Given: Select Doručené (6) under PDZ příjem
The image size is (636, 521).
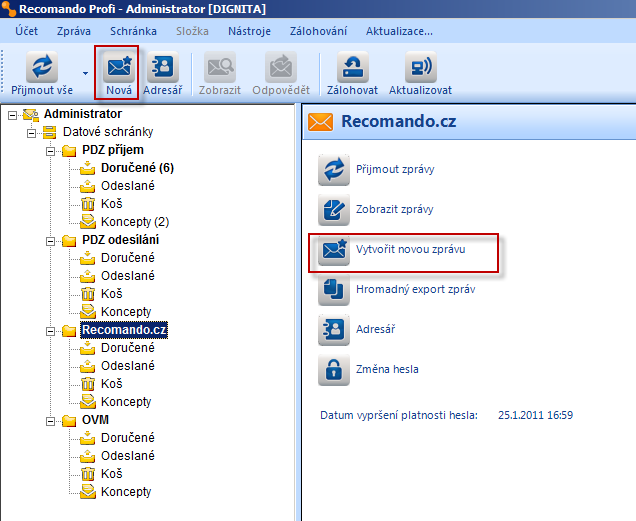Looking at the screenshot, I should click(x=137, y=168).
